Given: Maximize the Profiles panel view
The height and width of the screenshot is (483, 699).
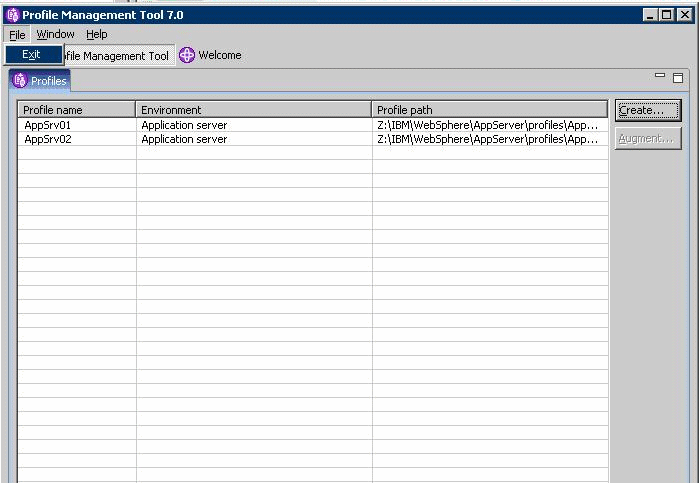Looking at the screenshot, I should coord(678,77).
